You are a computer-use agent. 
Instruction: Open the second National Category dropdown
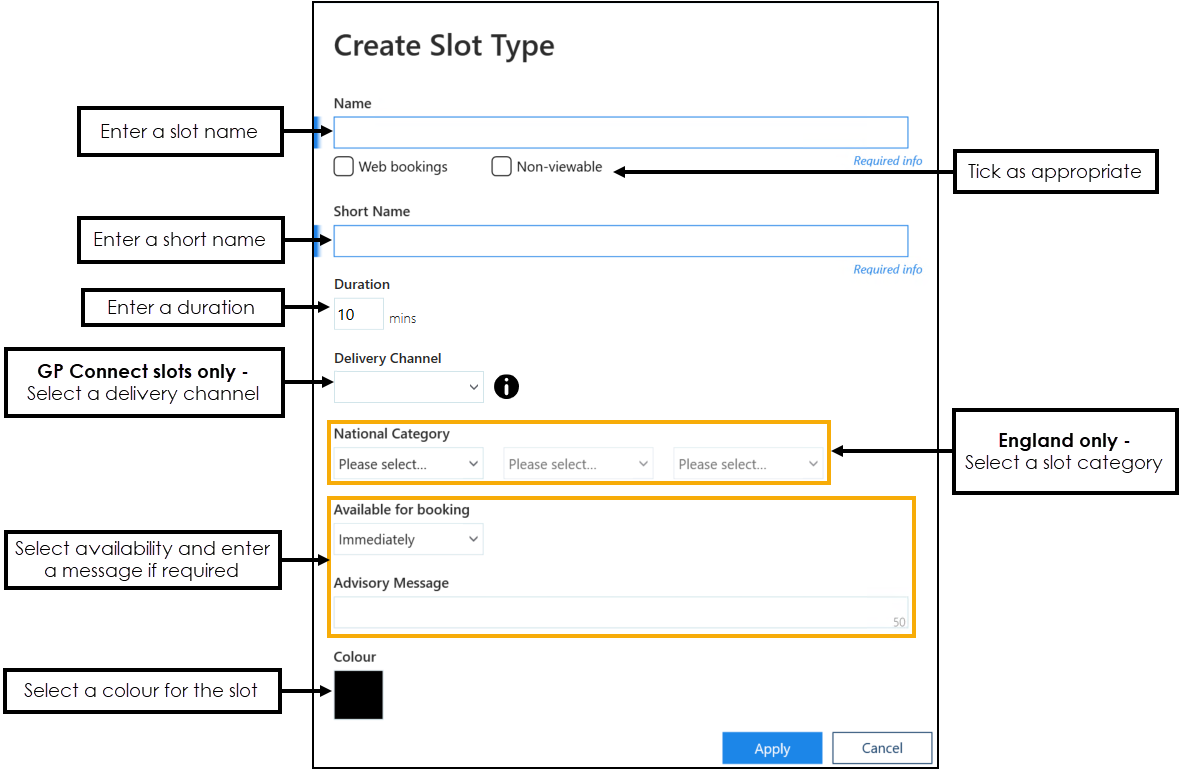(x=578, y=464)
